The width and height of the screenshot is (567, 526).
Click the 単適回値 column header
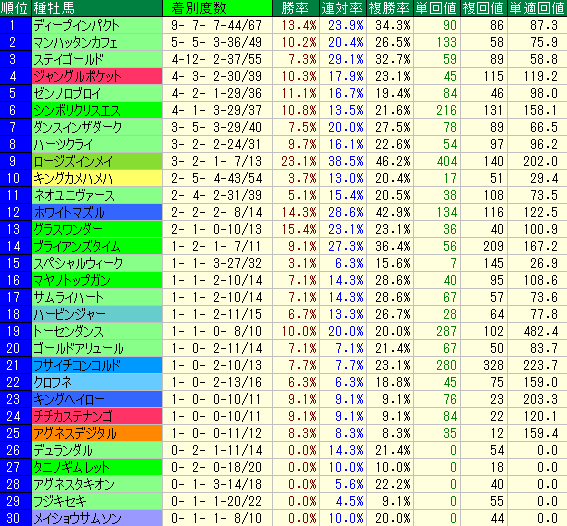538,8
